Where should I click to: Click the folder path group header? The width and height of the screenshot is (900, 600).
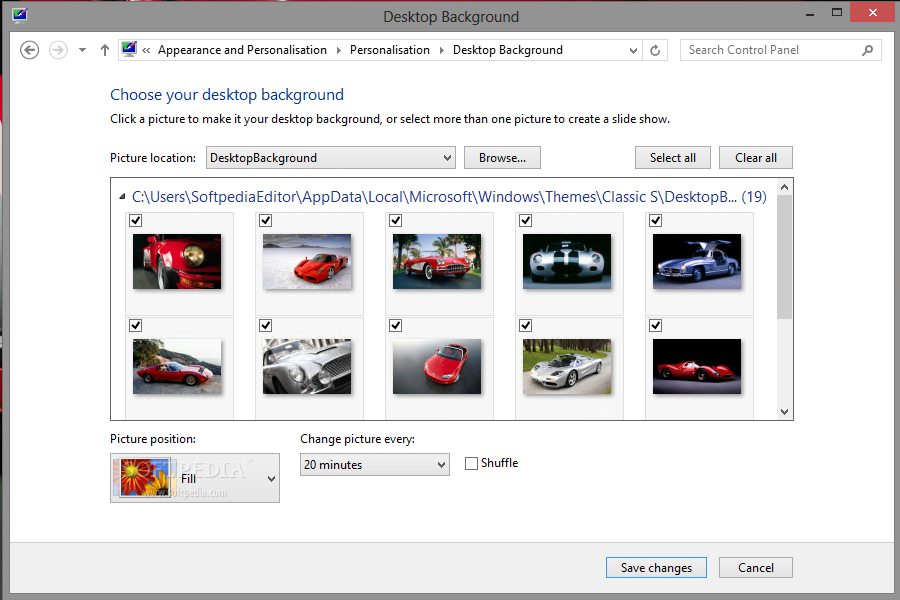pos(449,197)
